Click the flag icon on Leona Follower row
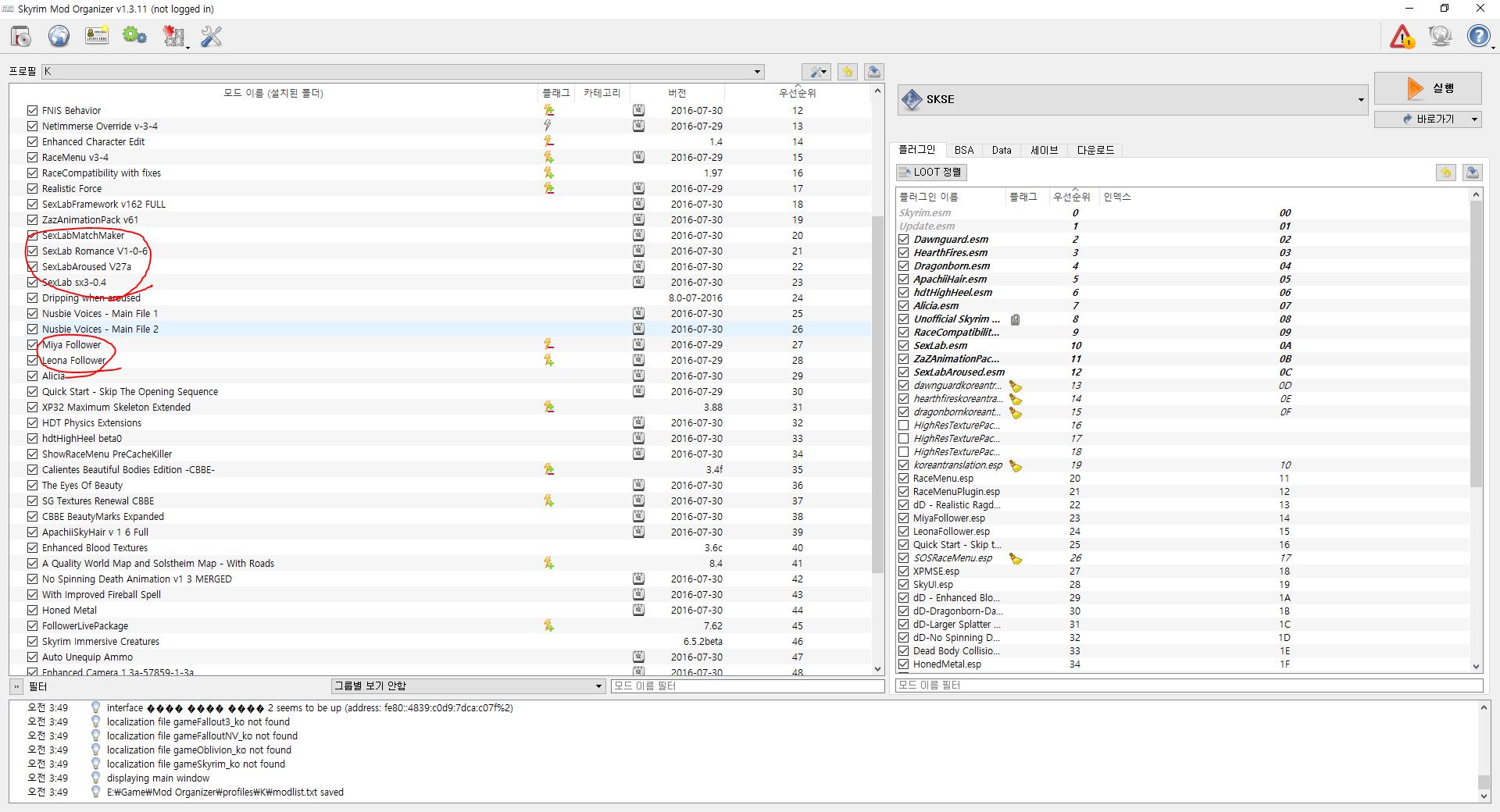Viewport: 1500px width, 812px height. point(549,360)
